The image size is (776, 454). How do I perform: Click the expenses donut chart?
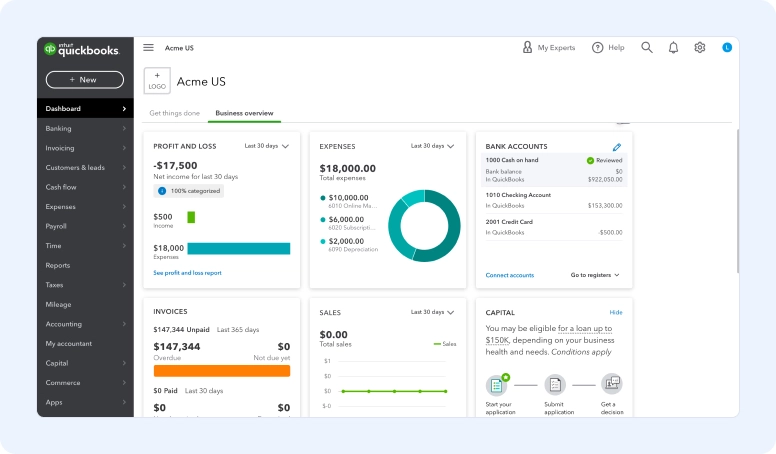[424, 226]
